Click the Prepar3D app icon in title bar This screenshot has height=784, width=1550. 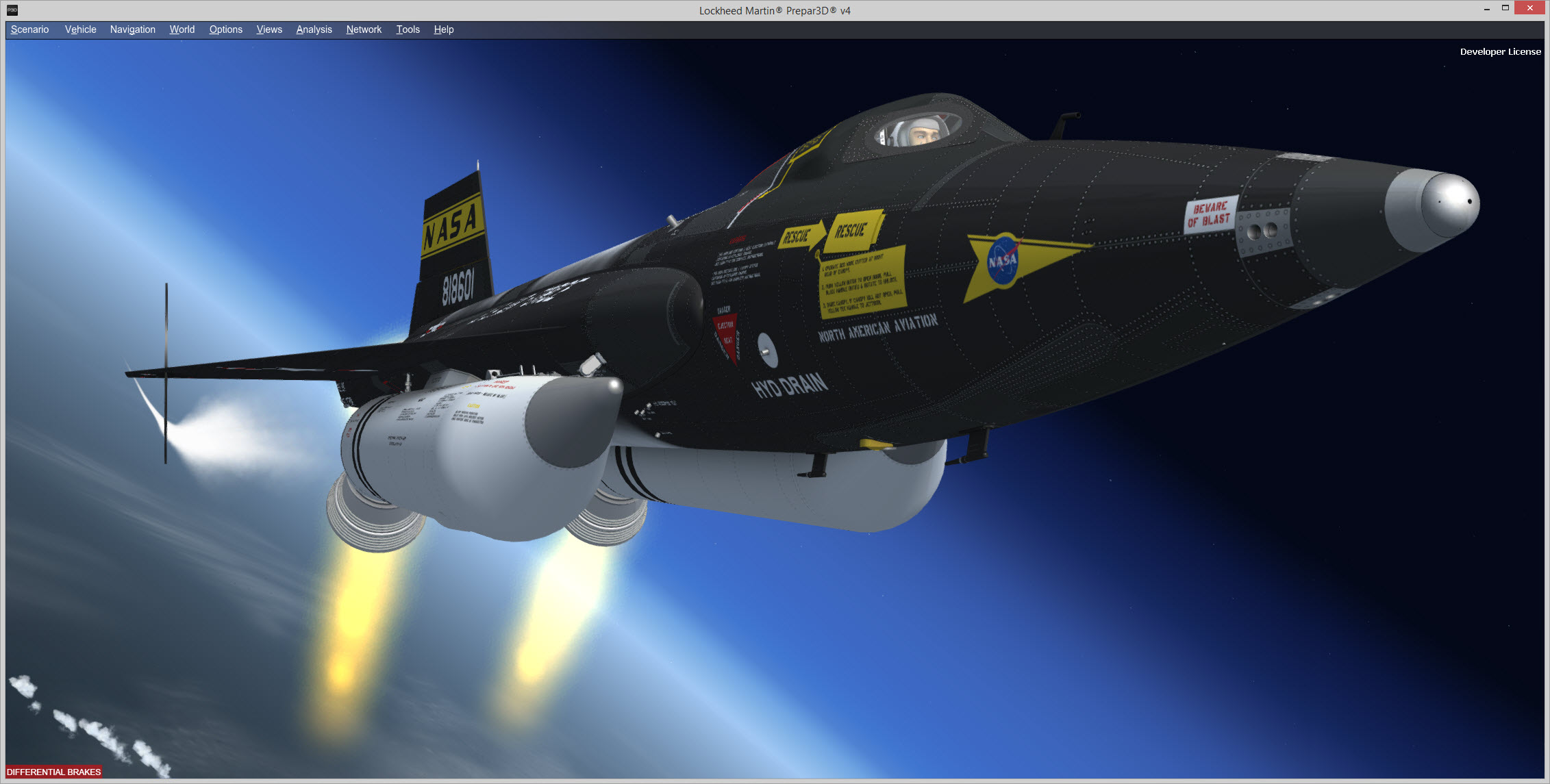[12, 10]
